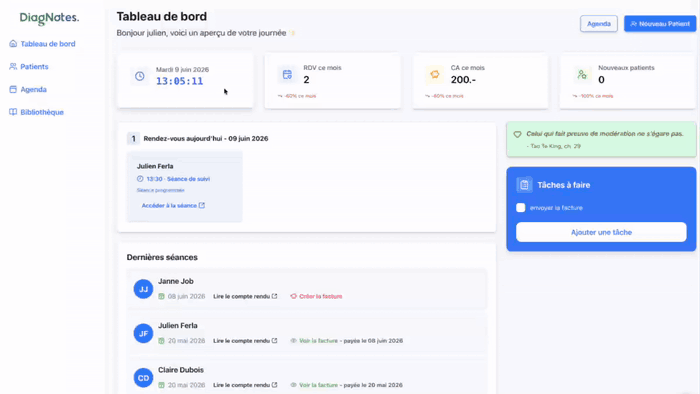Click the calendar icon in RDV ce mois card
Viewport: 700px width, 394px height.
click(x=287, y=74)
